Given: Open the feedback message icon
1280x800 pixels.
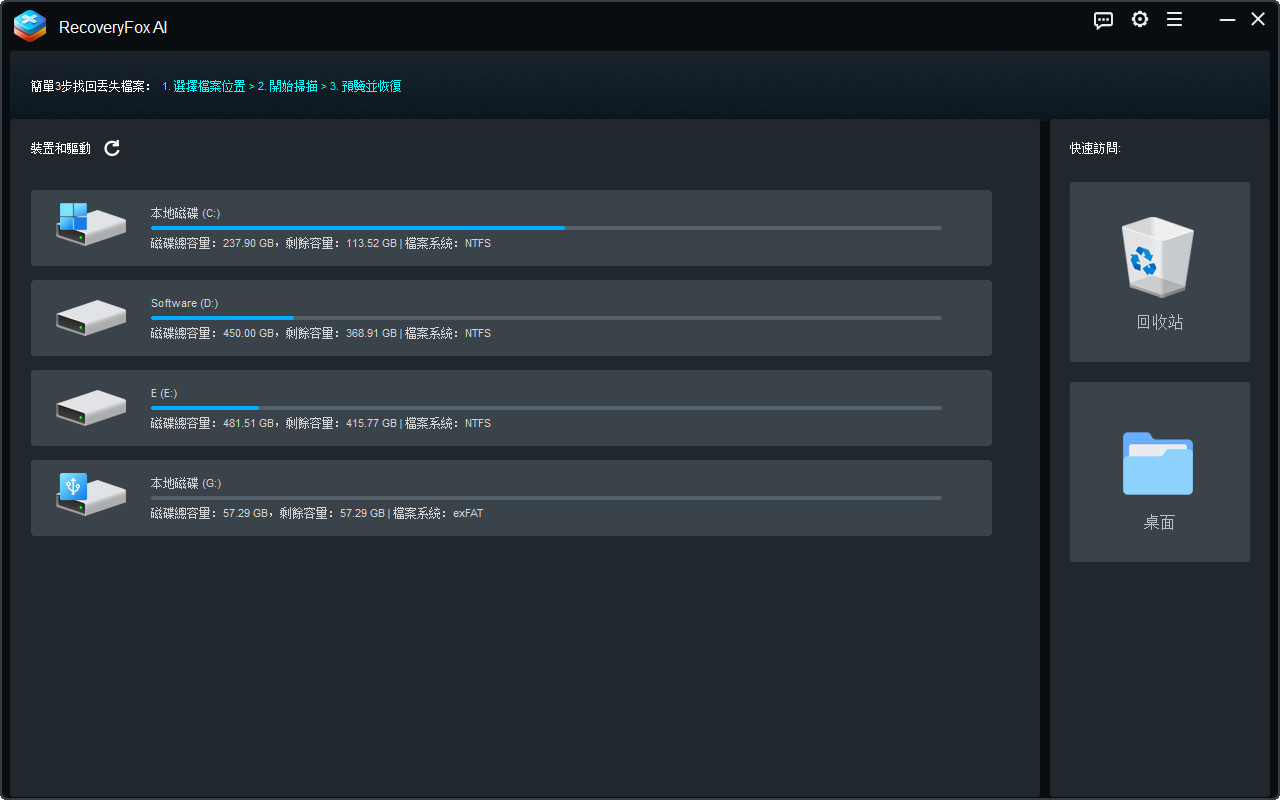Looking at the screenshot, I should [x=1103, y=20].
